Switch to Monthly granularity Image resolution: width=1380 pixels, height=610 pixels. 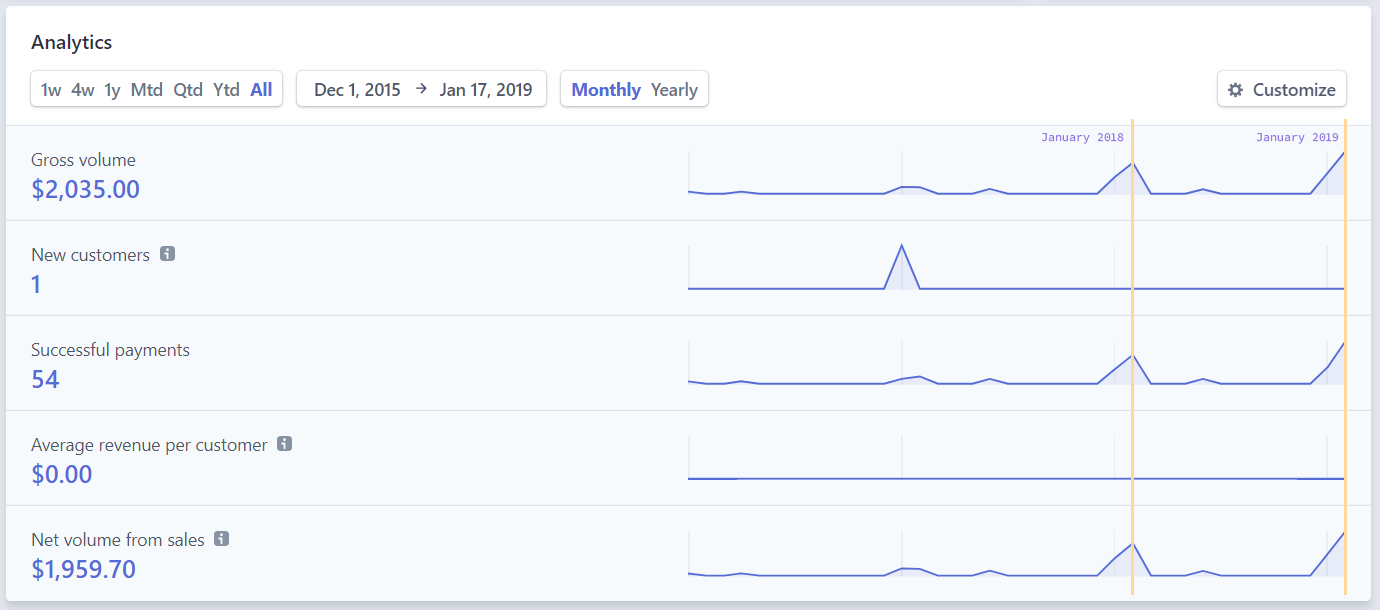click(606, 90)
